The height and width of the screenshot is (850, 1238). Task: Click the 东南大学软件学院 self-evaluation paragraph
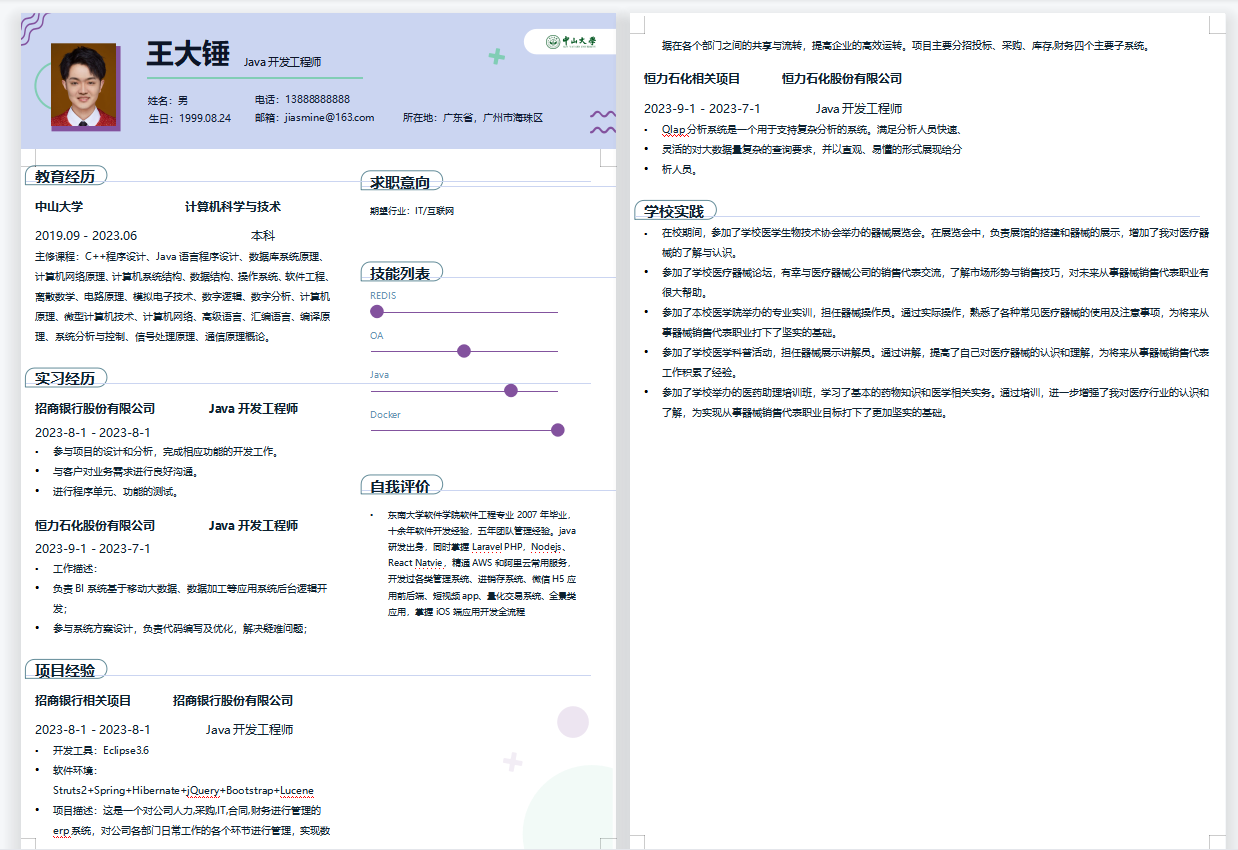482,563
